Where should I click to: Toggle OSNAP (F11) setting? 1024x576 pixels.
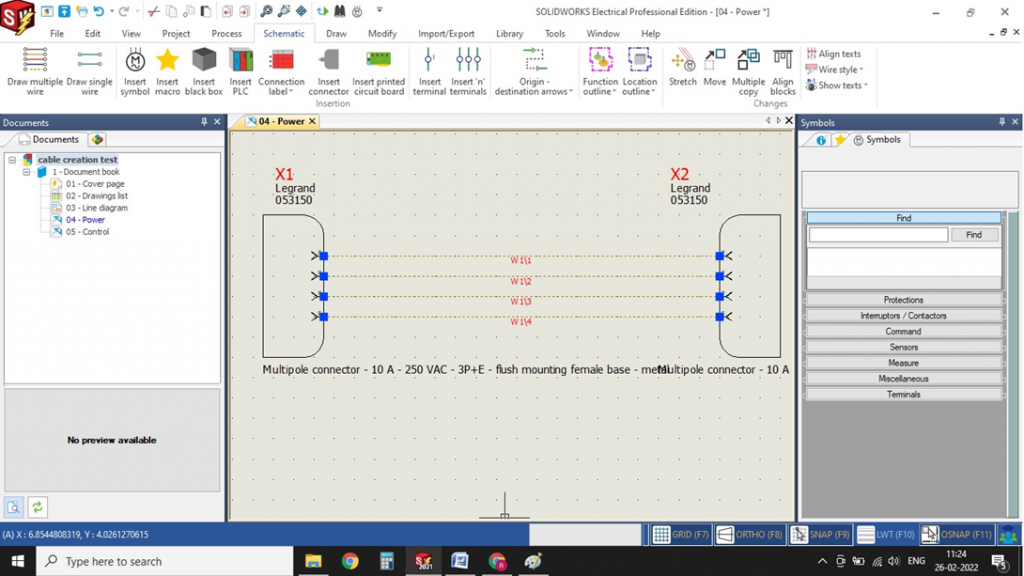pyautogui.click(x=957, y=535)
